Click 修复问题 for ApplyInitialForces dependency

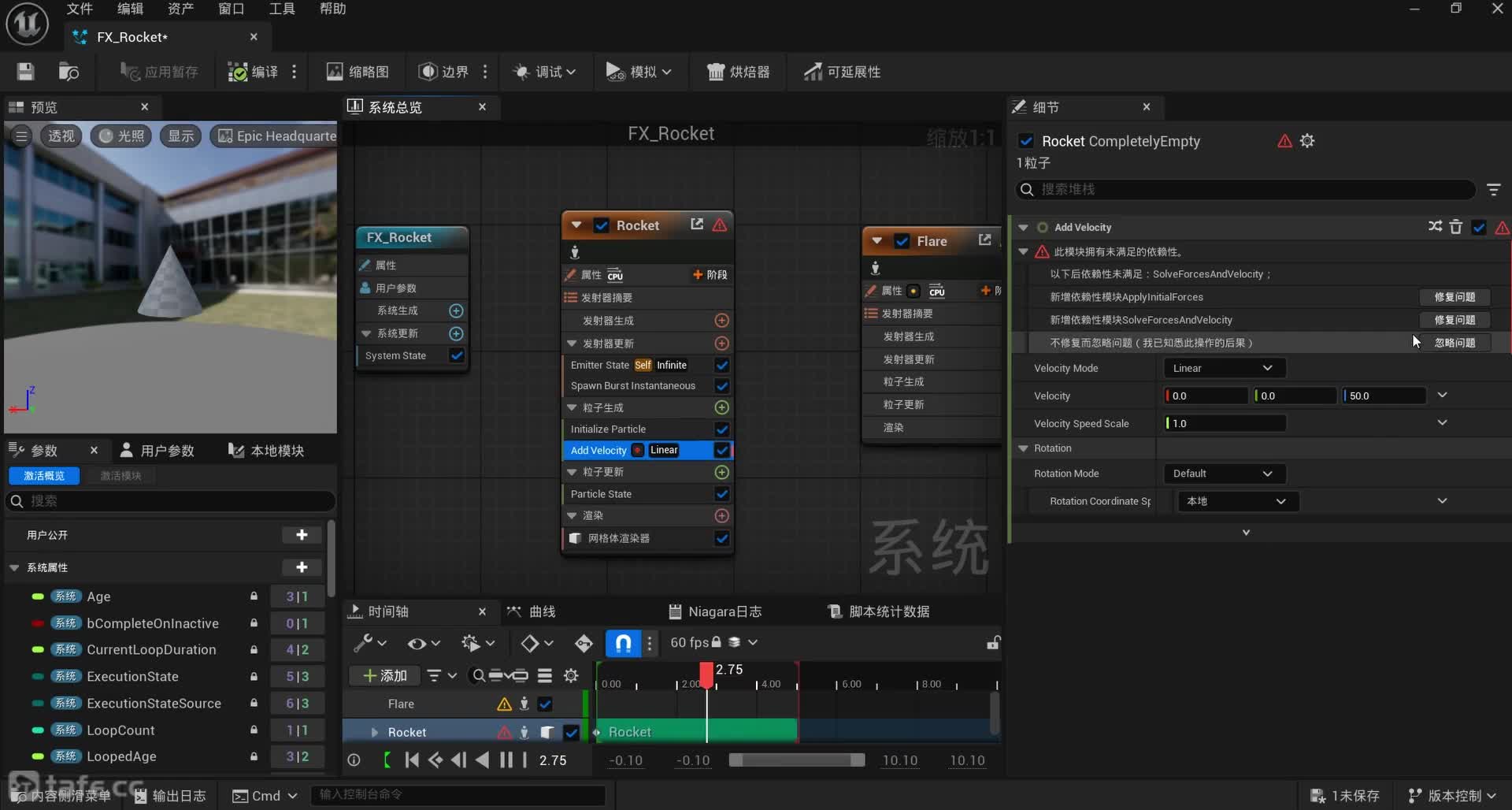tap(1454, 297)
